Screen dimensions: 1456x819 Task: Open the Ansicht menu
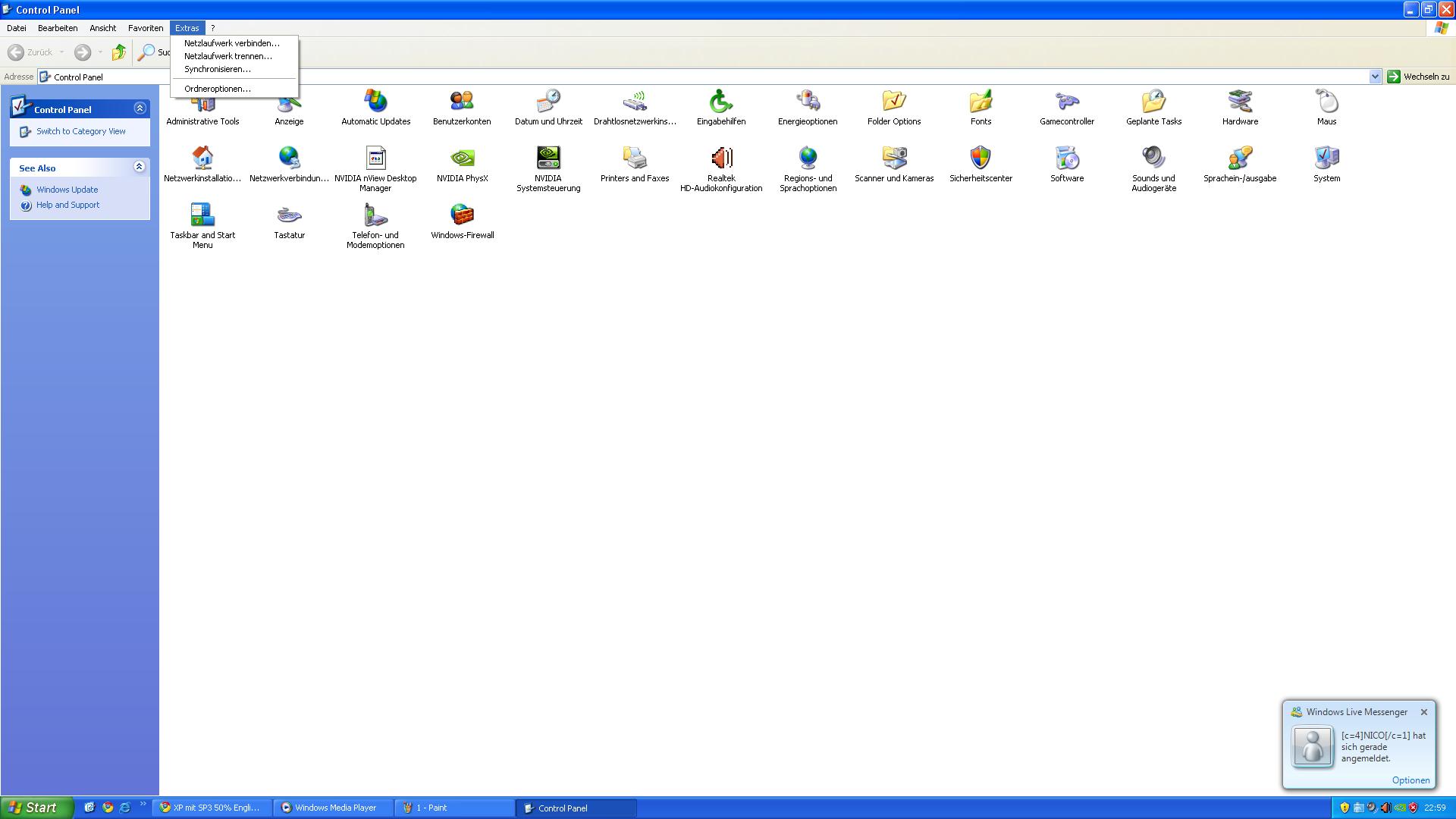pyautogui.click(x=102, y=28)
